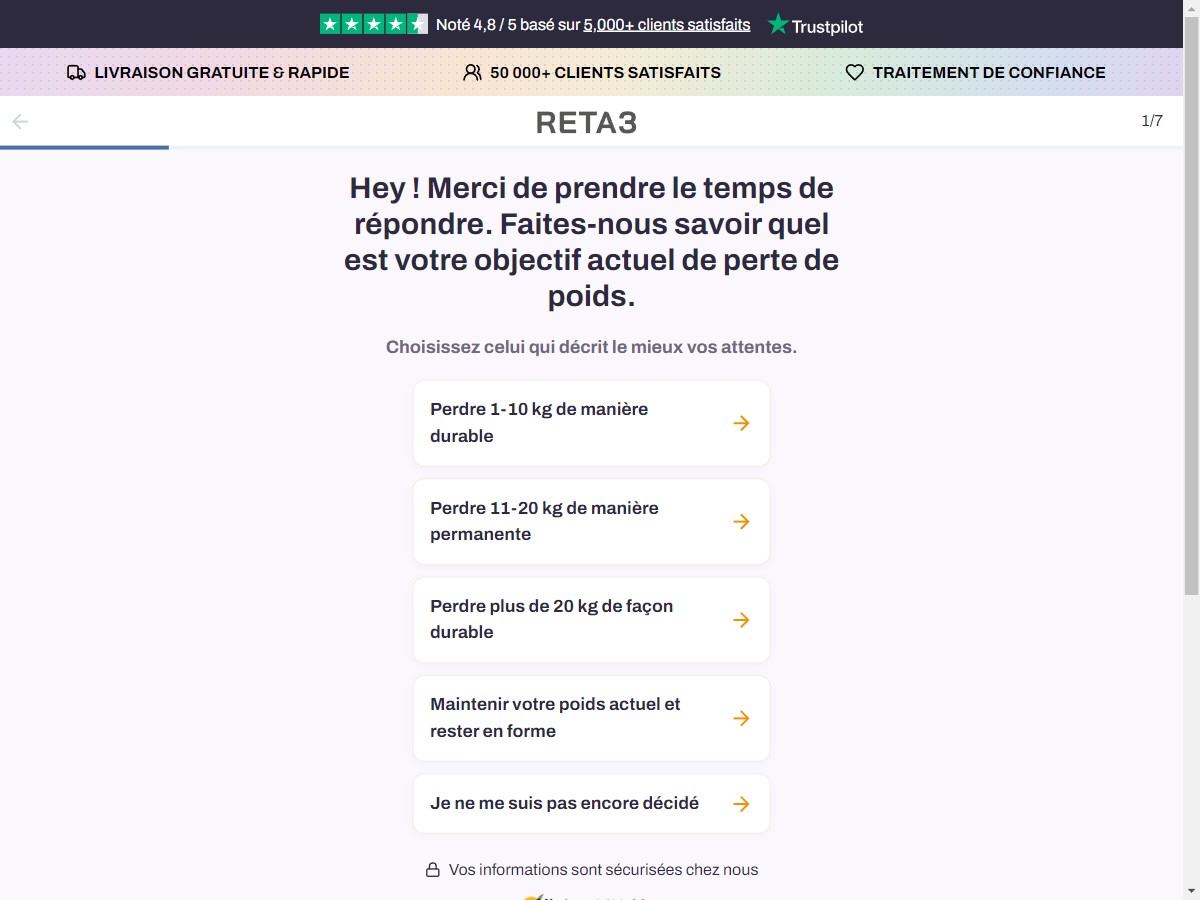Screen dimensions: 1200x900
Task: Click the green star rating badge
Action: click(x=374, y=24)
